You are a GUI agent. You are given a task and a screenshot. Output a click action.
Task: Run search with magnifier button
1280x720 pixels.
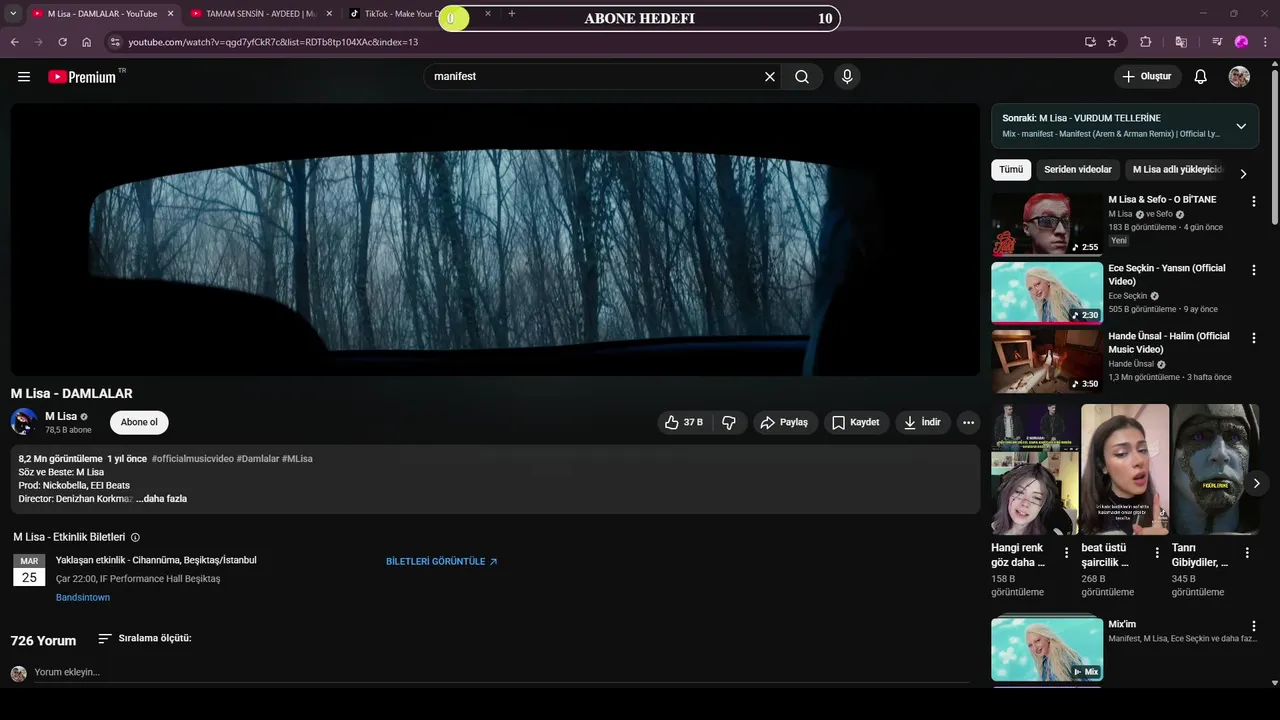coord(802,77)
